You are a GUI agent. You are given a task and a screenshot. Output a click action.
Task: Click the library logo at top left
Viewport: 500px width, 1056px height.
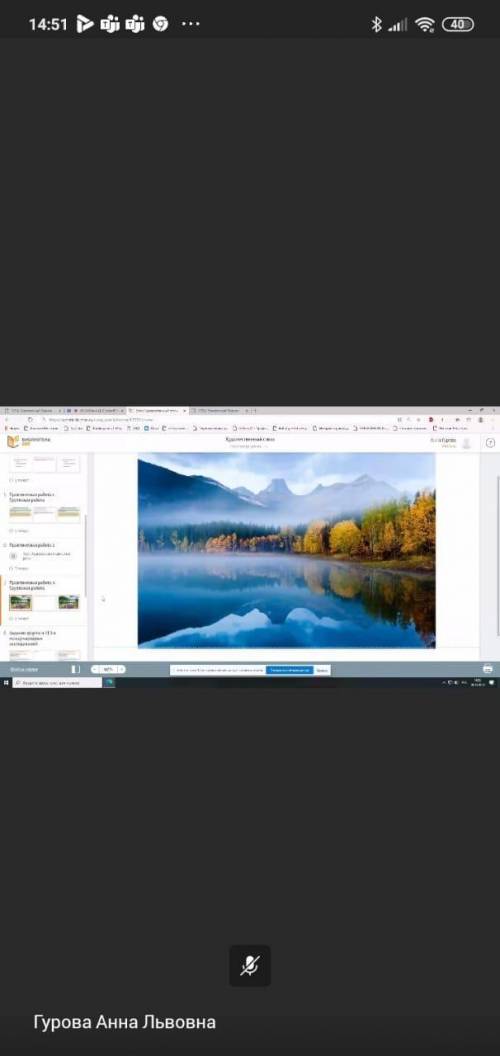[x=19, y=441]
